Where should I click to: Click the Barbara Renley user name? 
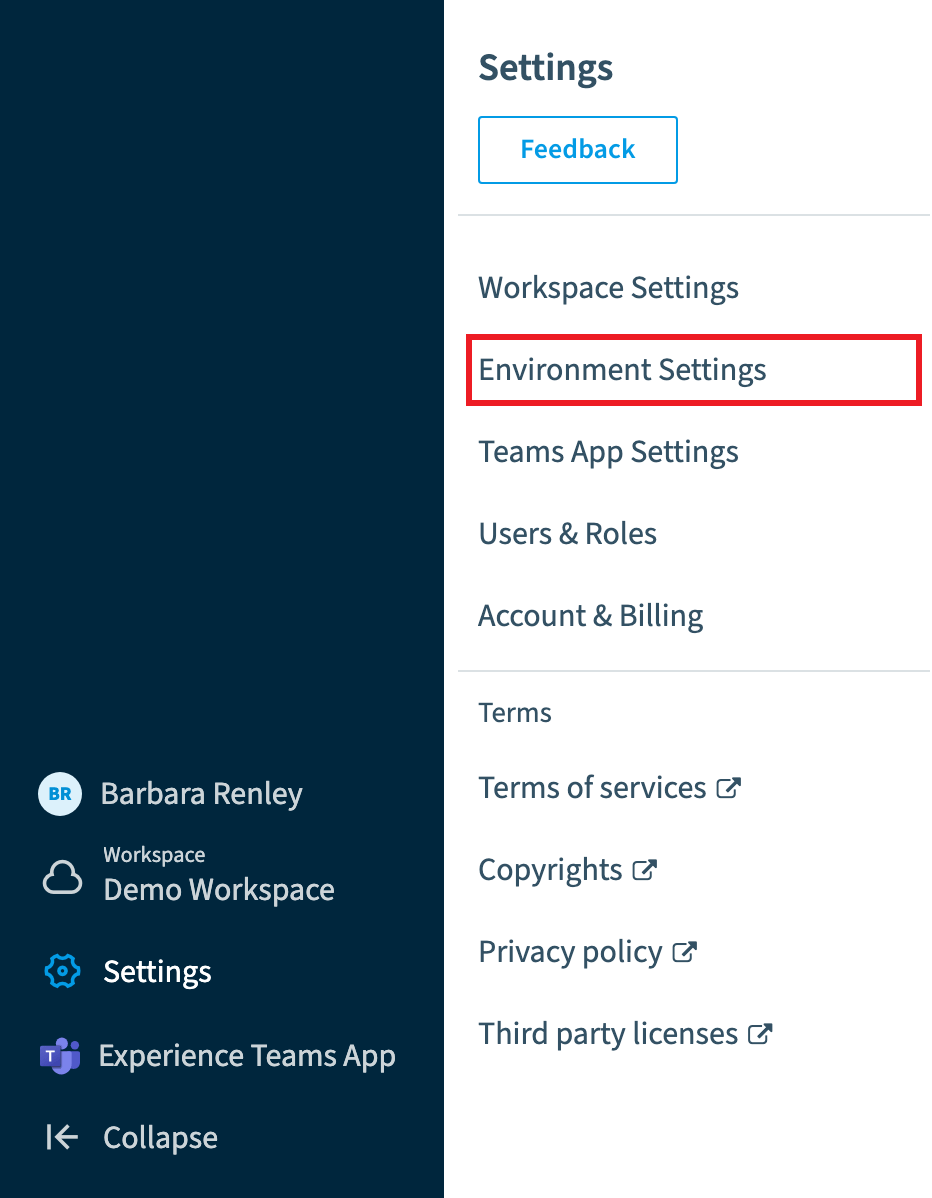[202, 794]
